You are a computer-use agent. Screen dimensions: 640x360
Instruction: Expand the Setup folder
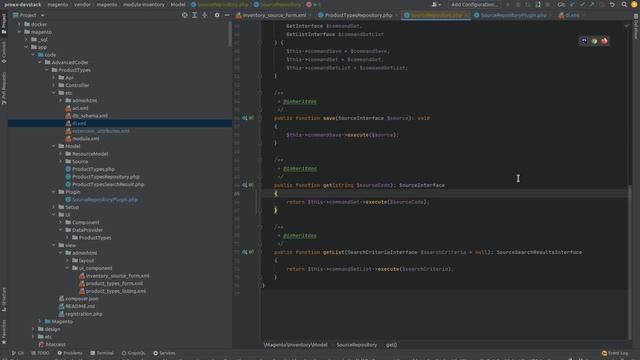pyautogui.click(x=53, y=207)
